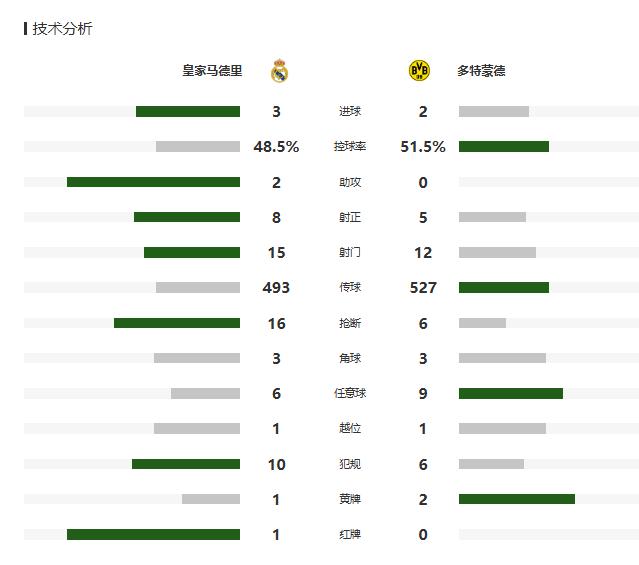Click Real Madrid's green 助攻 bar
The width and height of the screenshot is (639, 565).
(153, 182)
